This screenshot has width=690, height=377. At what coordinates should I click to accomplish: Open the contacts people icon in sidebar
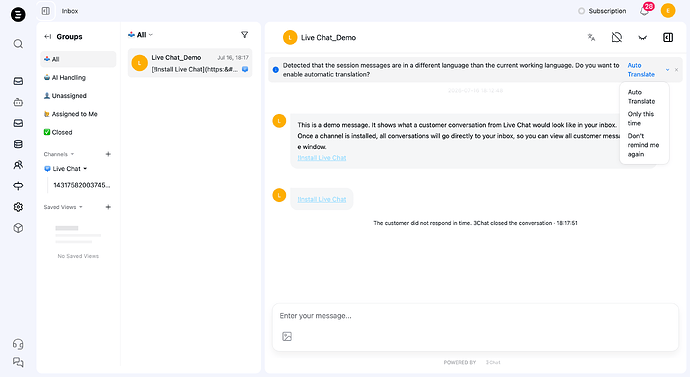(x=18, y=165)
